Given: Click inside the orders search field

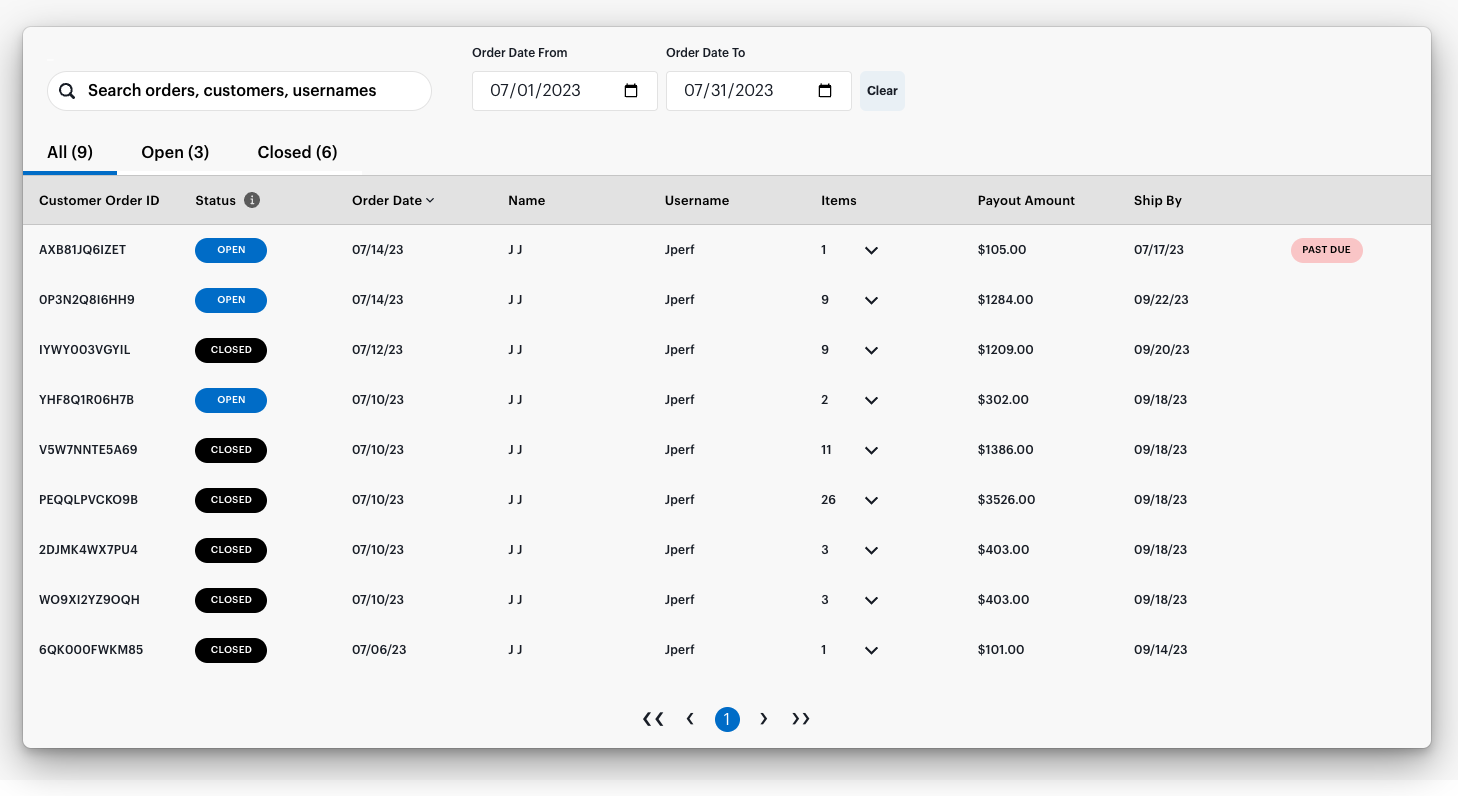Looking at the screenshot, I should 240,90.
